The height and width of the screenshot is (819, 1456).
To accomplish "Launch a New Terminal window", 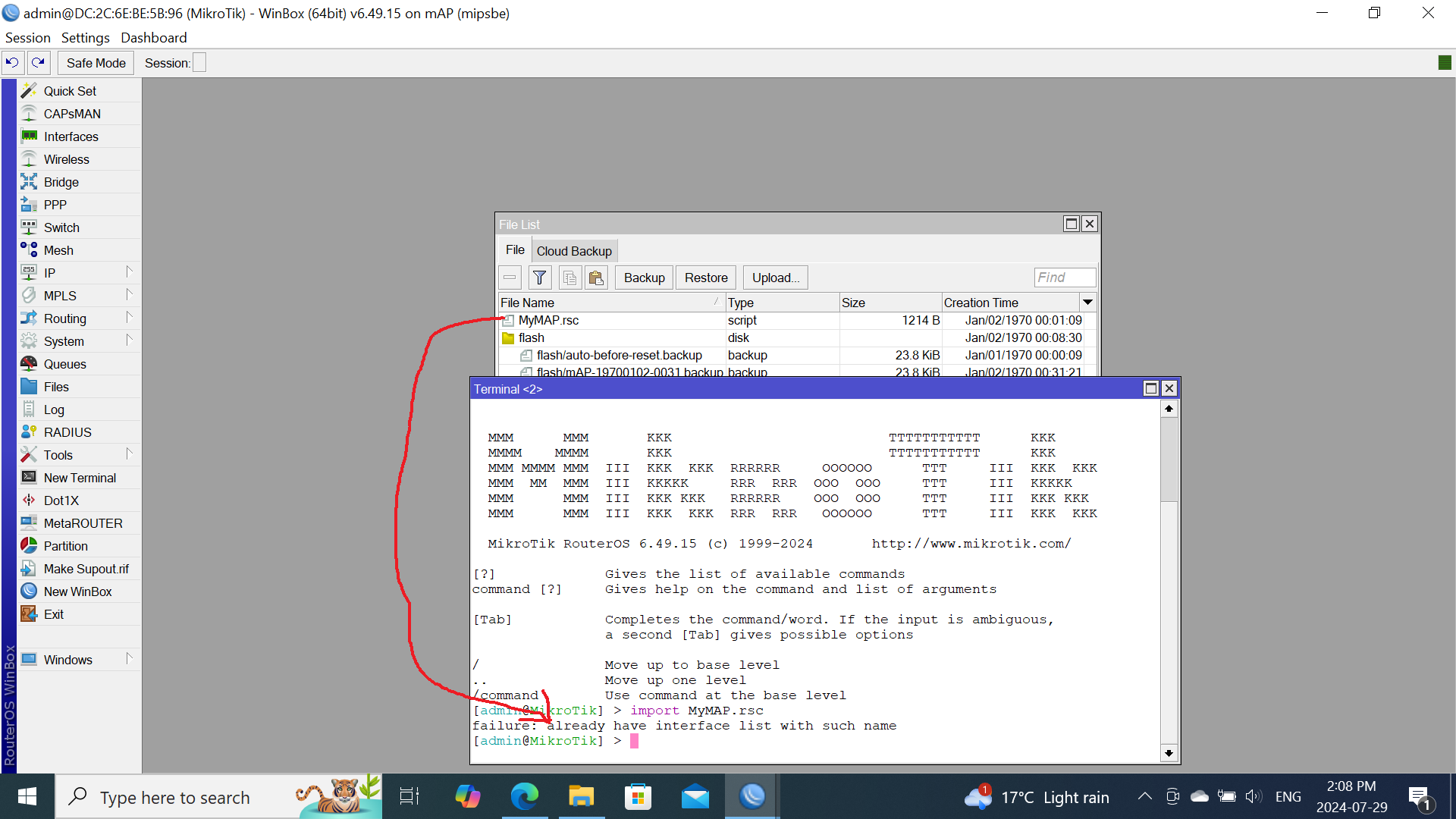I will (79, 478).
